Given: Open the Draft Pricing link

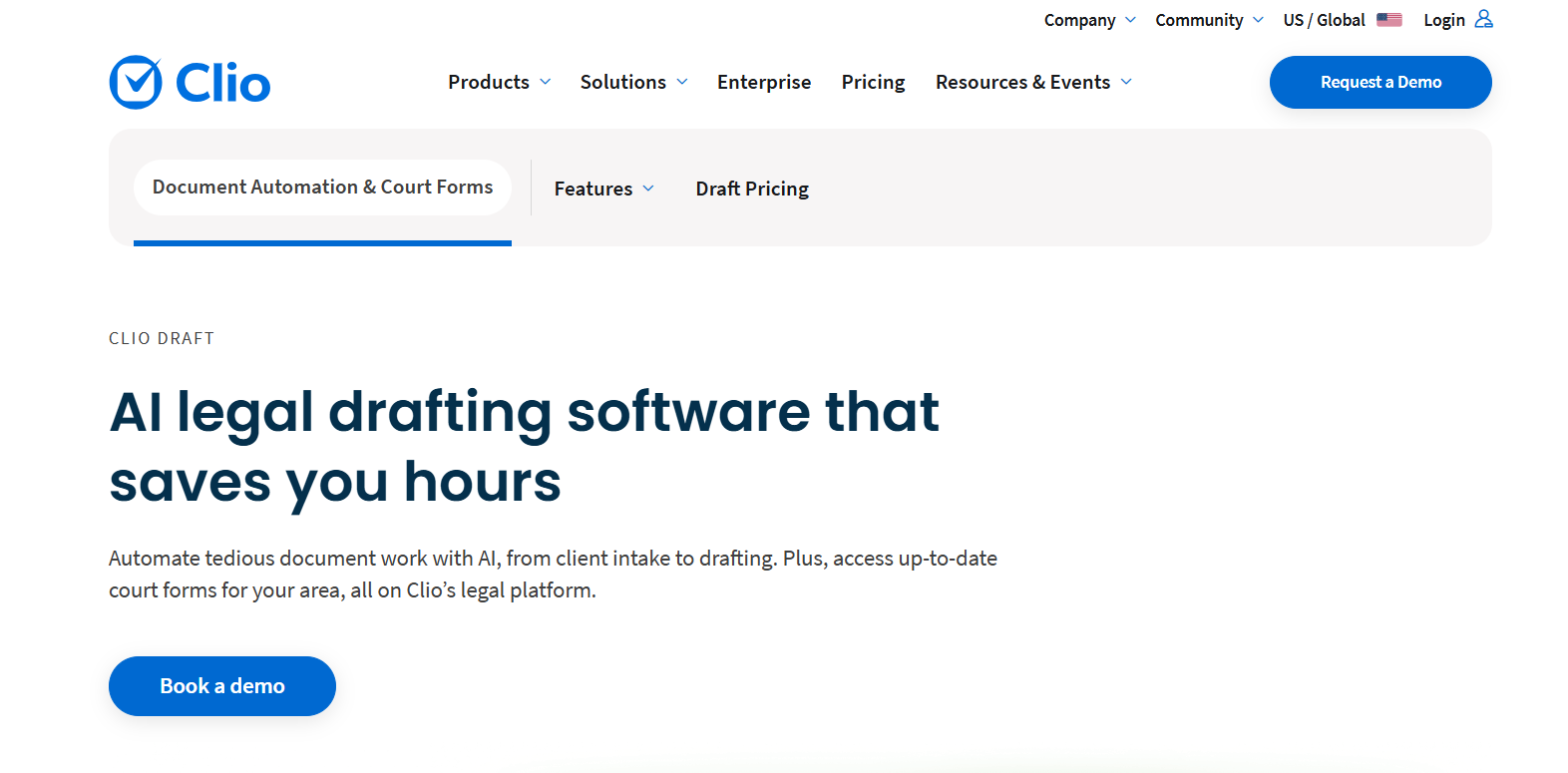Looking at the screenshot, I should pos(752,189).
